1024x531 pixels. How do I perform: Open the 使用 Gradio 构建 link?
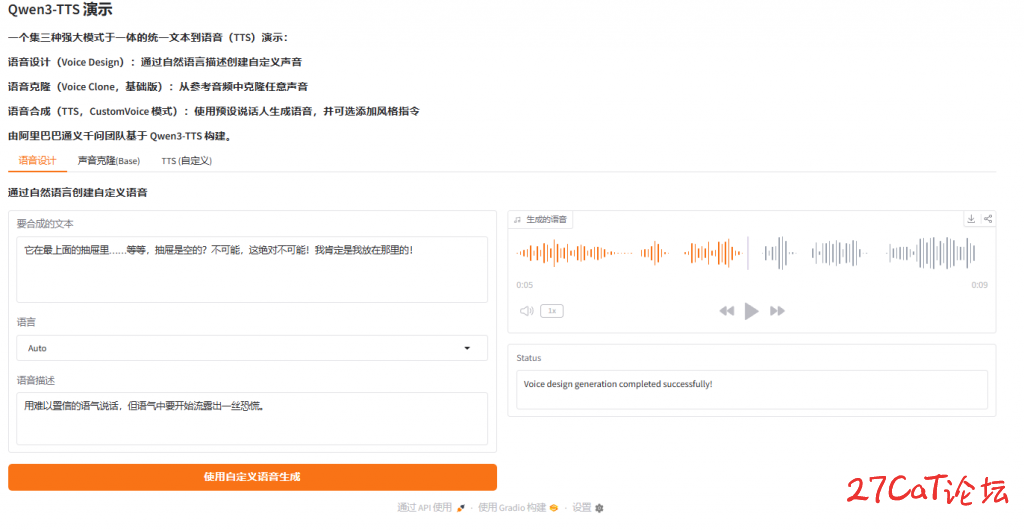click(518, 507)
